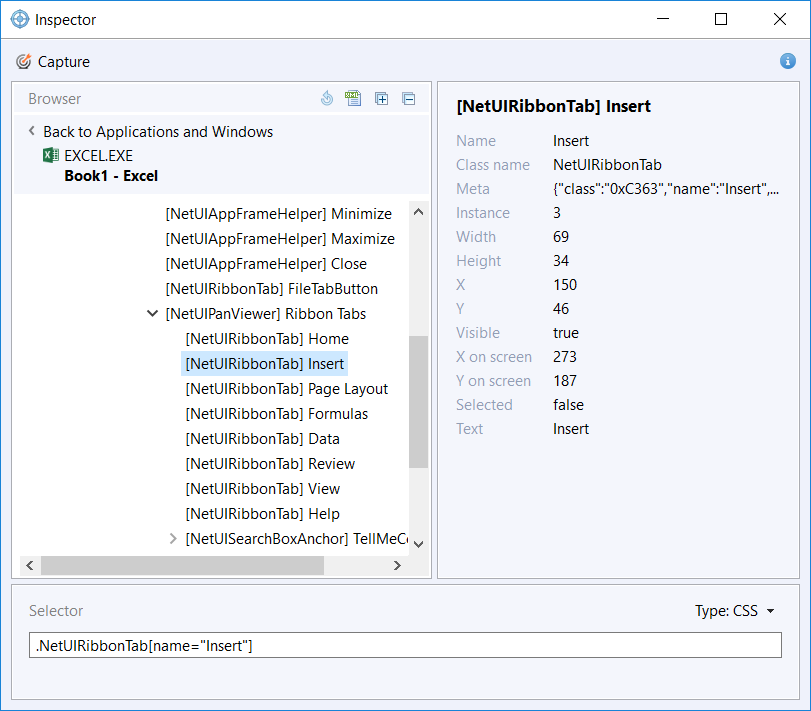The width and height of the screenshot is (811, 711).
Task: Click the EXCEL.EXE application icon
Action: point(51,155)
